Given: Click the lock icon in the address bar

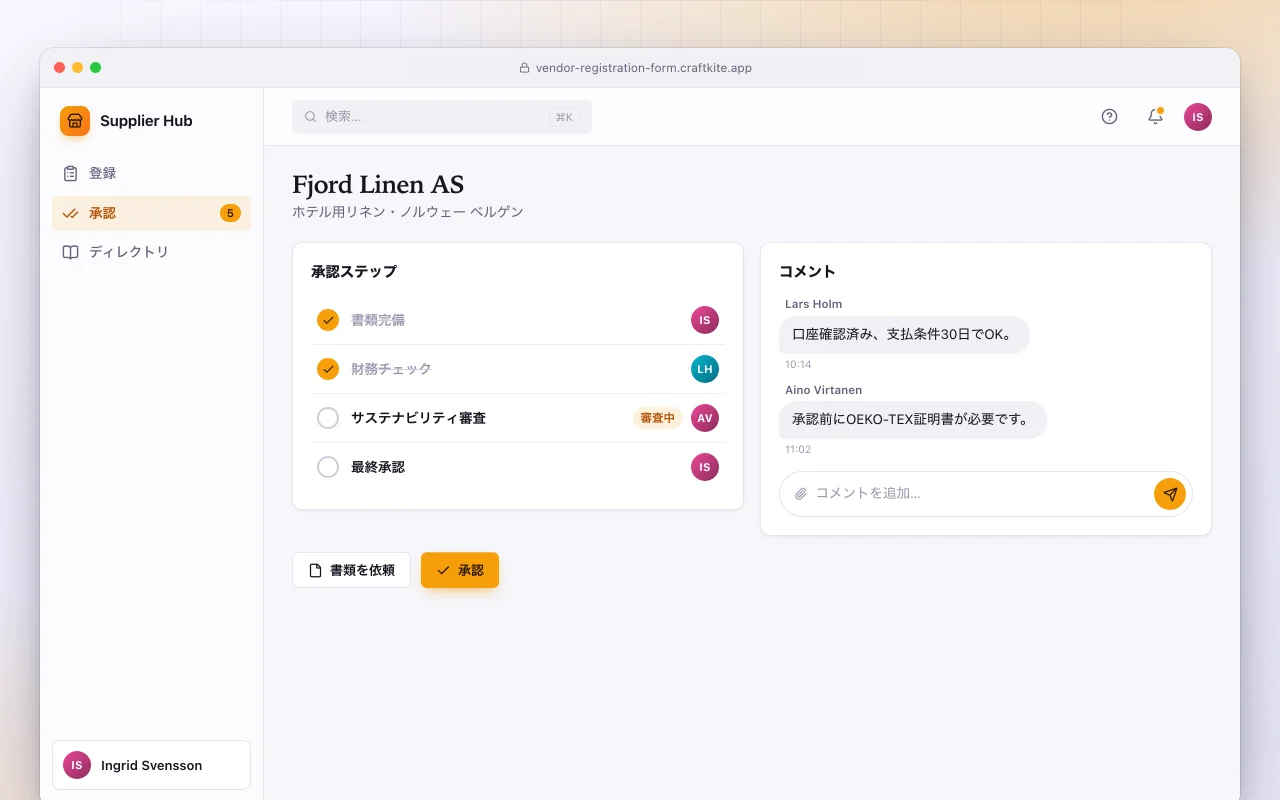Looking at the screenshot, I should pos(524,68).
